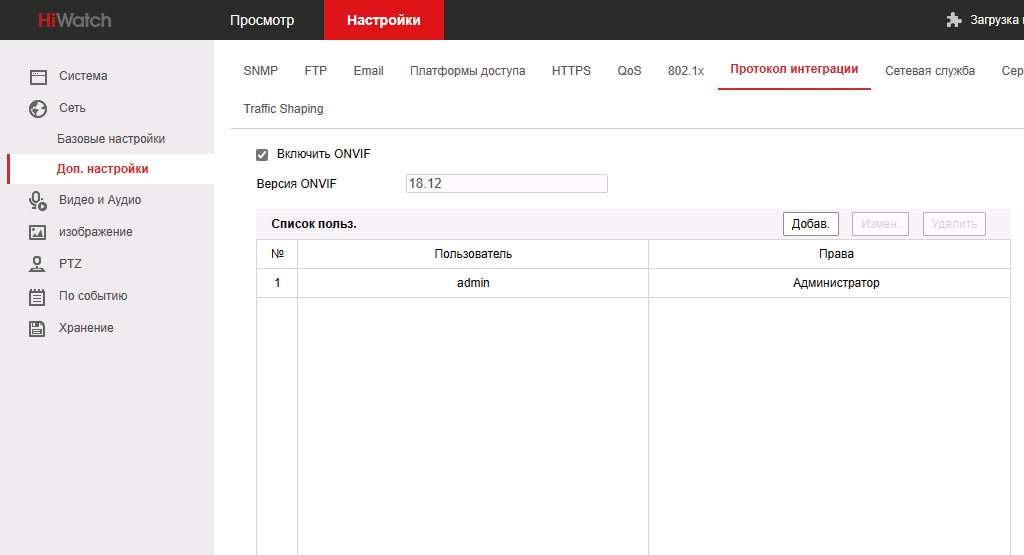Screen dimensions: 1024x555
Task: Switch to Платформы доступа tab
Action: coord(468,71)
